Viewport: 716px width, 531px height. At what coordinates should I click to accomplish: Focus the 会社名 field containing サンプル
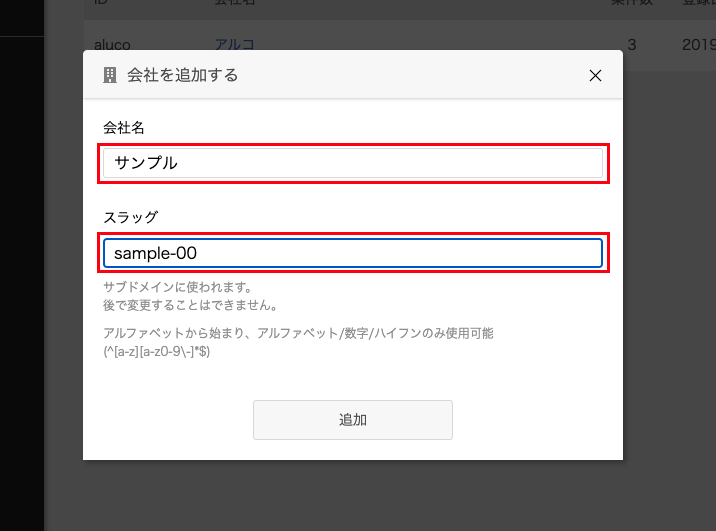point(353,163)
